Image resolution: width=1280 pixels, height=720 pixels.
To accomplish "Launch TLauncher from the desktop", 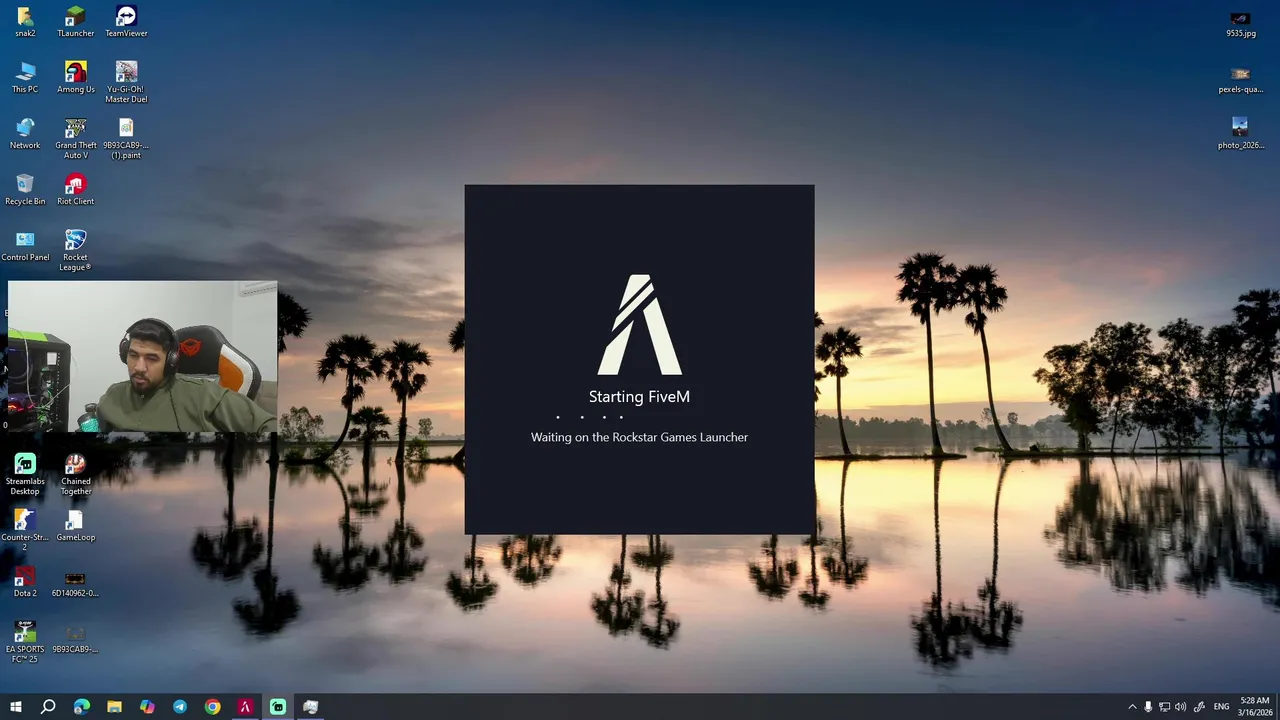I will pos(75,22).
